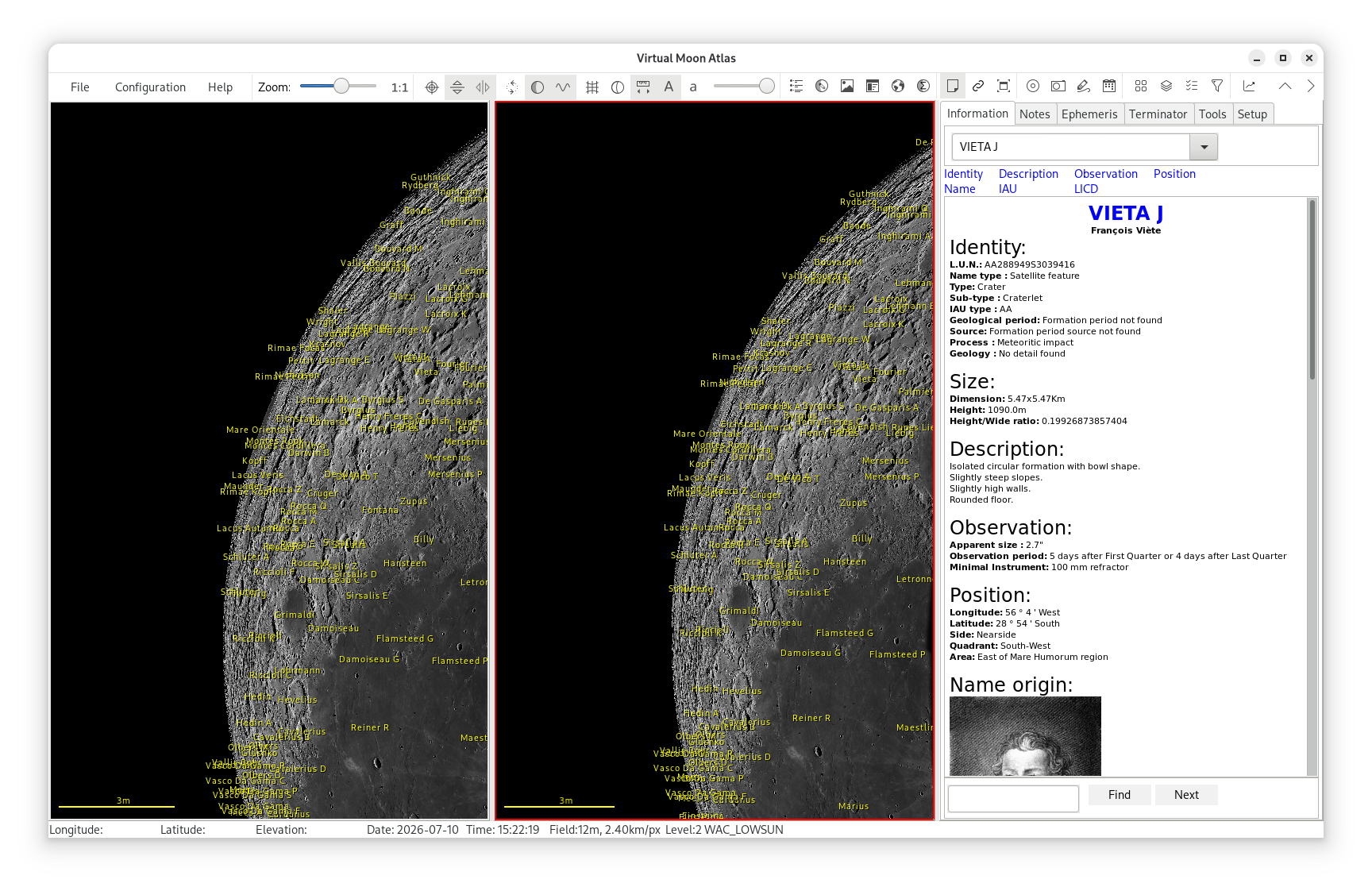Click the right chevron toolbar arrow
The image size is (1372, 891).
(1311, 86)
